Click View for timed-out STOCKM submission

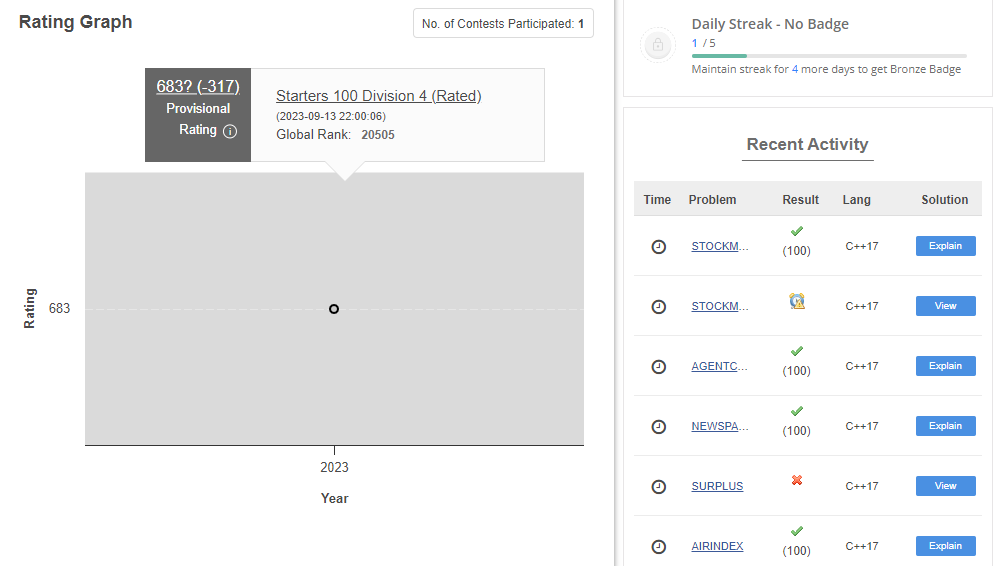click(945, 306)
